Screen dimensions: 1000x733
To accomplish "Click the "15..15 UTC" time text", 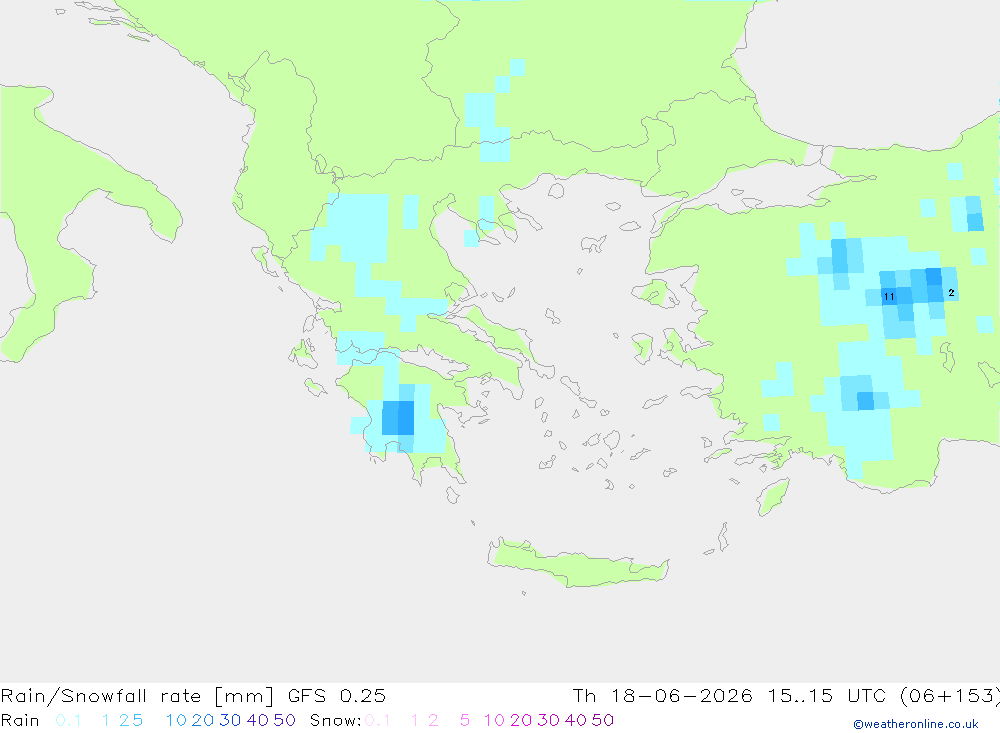I will point(833,695).
